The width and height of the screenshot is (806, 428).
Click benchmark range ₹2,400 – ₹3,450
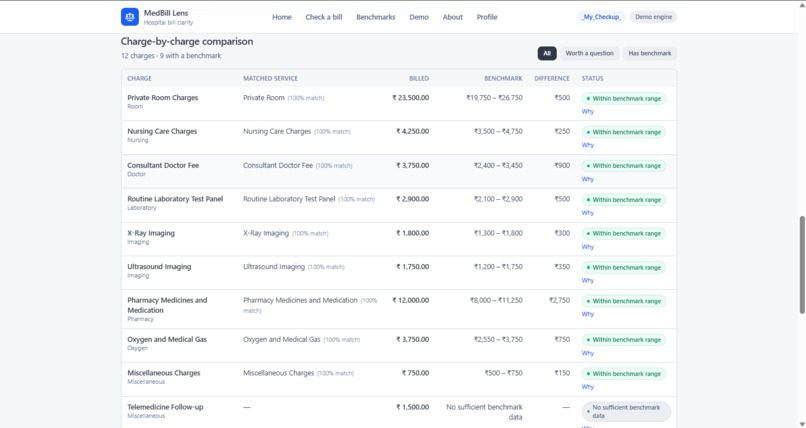pyautogui.click(x=498, y=165)
